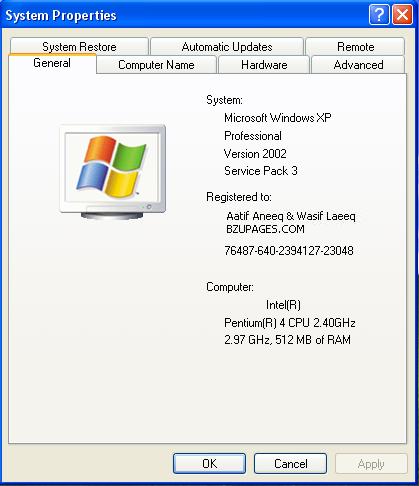Click the "BZUPAGES.COM" organization text
This screenshot has height=486, width=419.
pos(265,229)
